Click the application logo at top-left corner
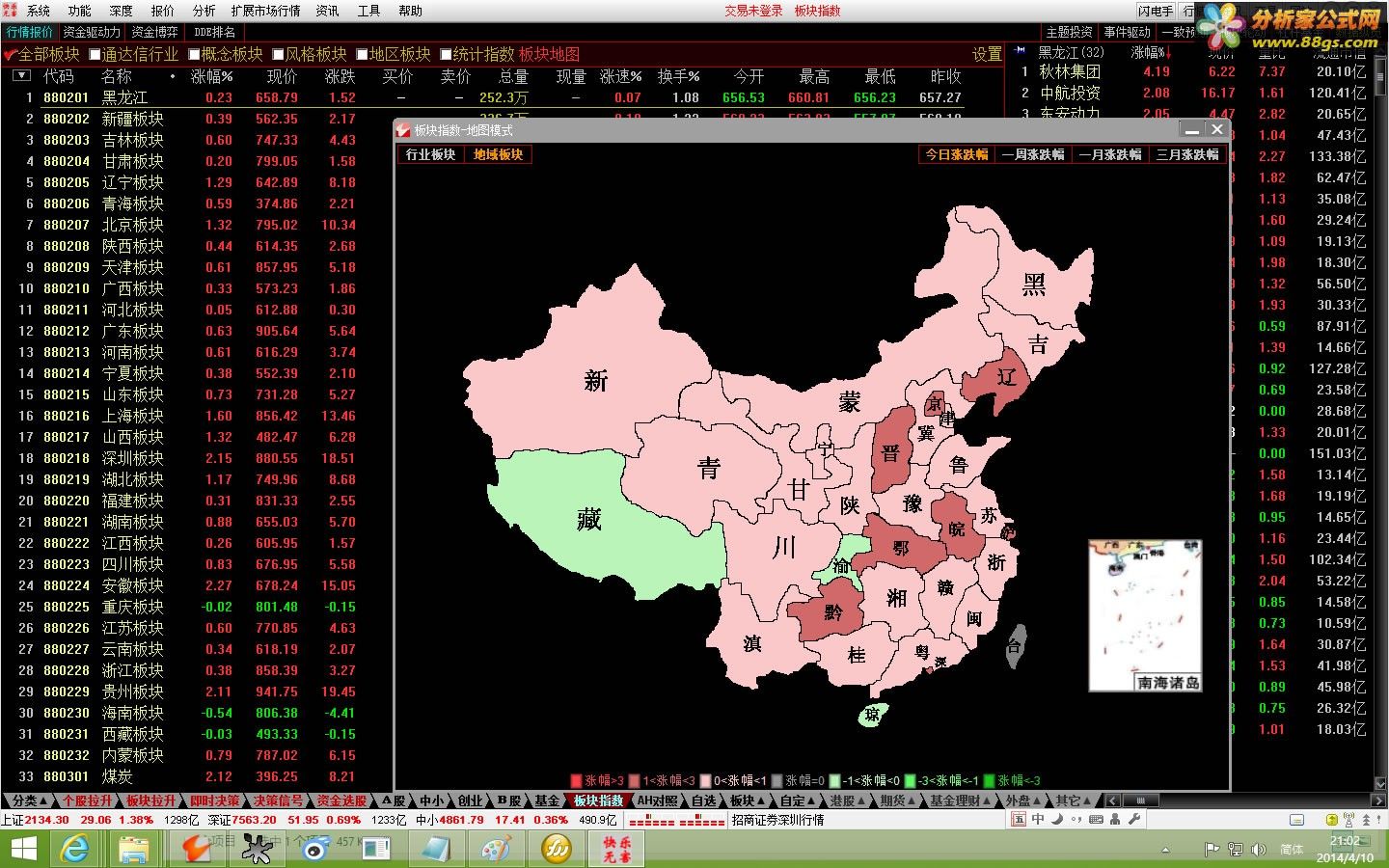 coord(12,11)
